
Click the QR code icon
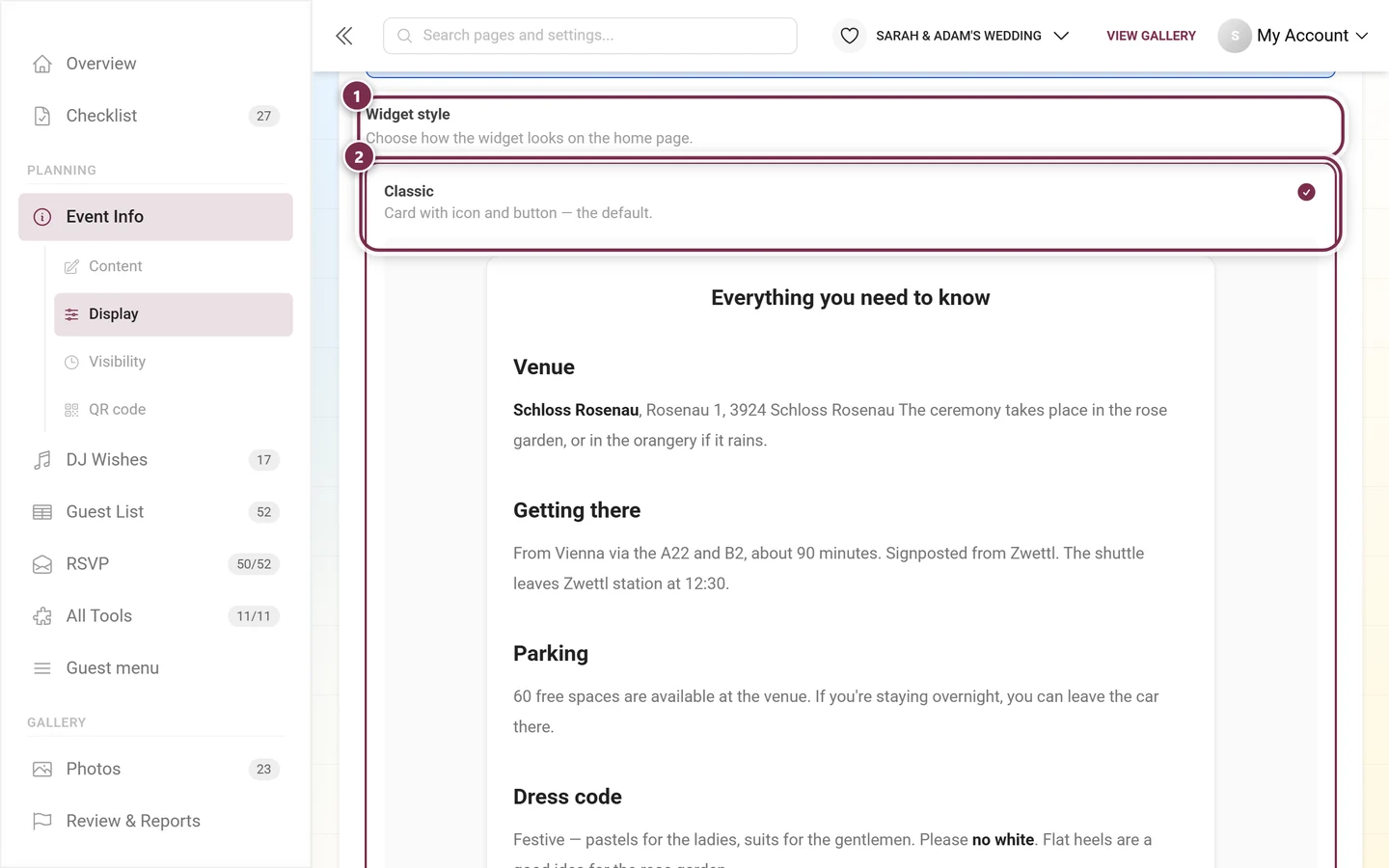pyautogui.click(x=71, y=410)
